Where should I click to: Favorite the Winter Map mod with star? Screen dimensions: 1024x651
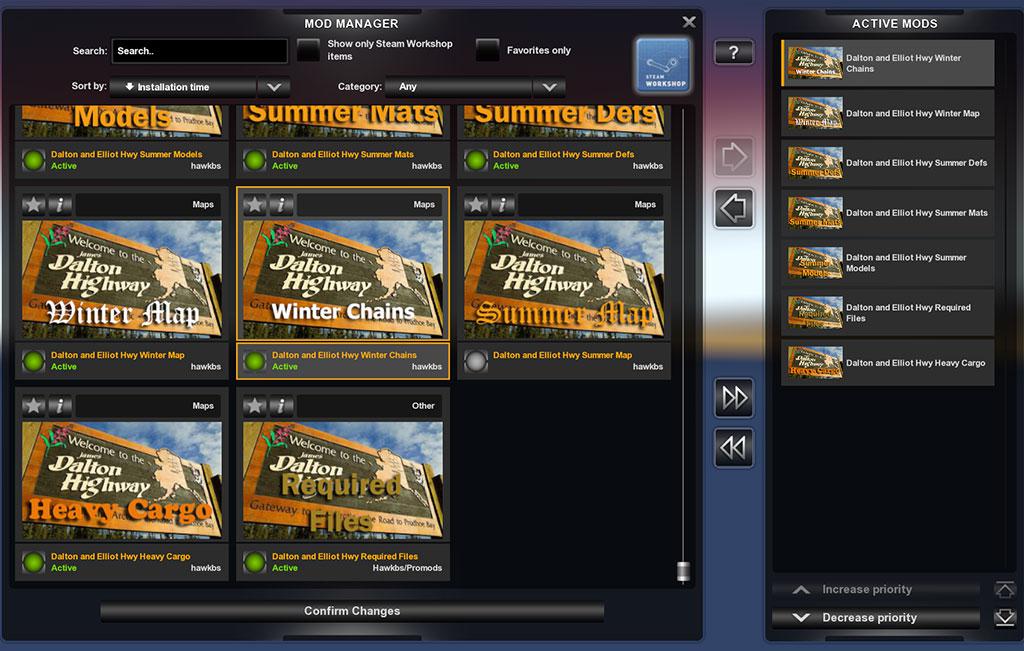[34, 205]
